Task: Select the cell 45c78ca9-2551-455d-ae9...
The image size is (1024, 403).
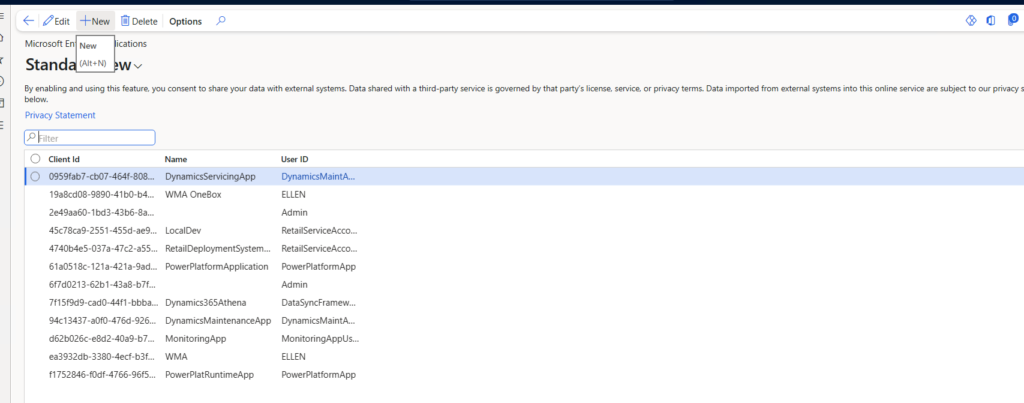Action: click(x=102, y=231)
